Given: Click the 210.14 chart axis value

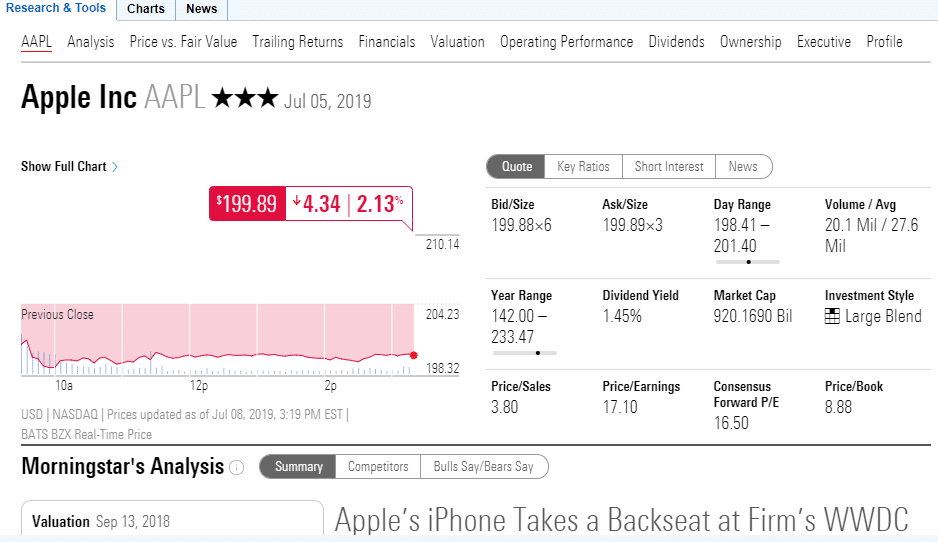Looking at the screenshot, I should (x=442, y=244).
